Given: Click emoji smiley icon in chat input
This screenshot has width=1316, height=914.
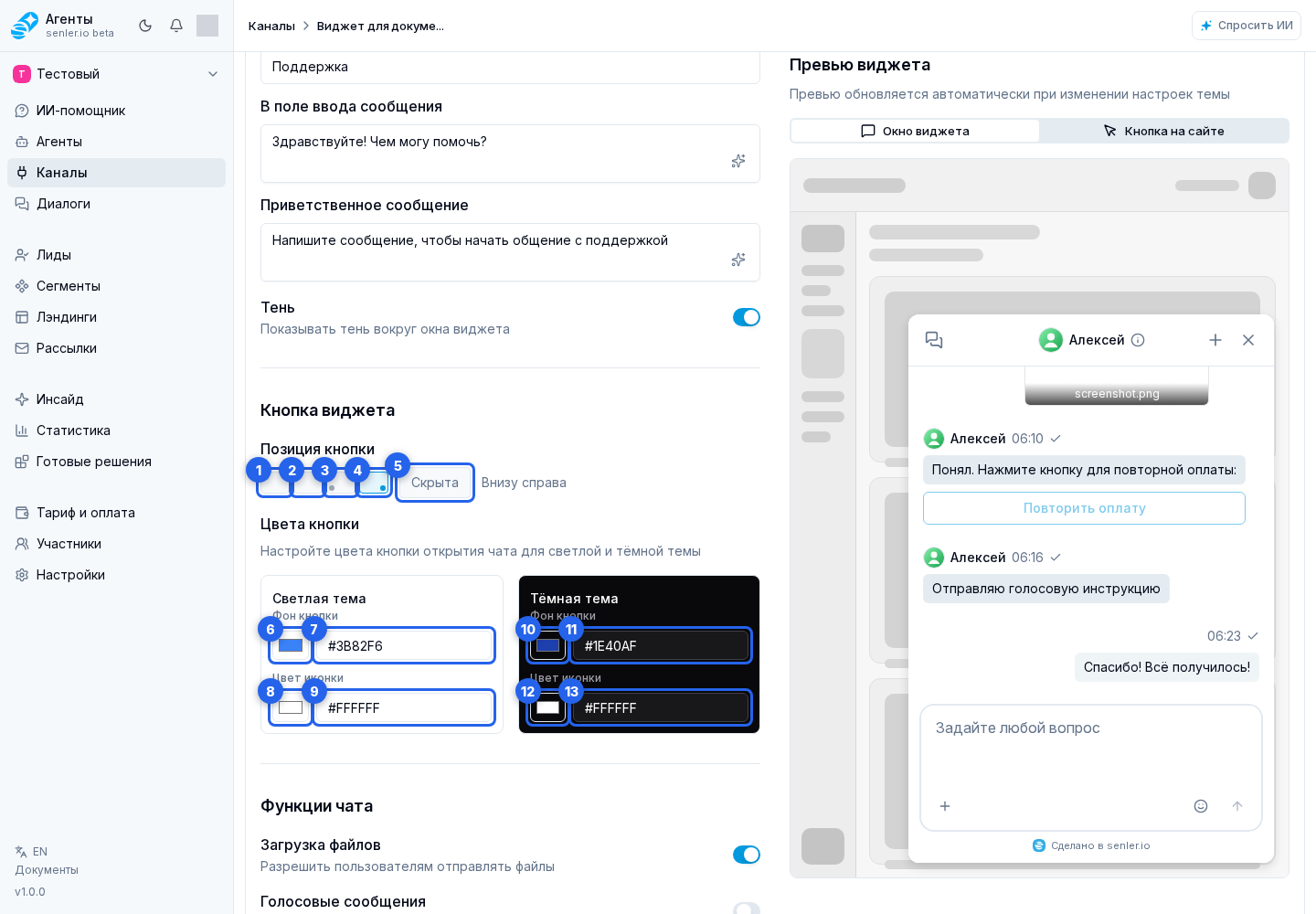Looking at the screenshot, I should (1201, 806).
